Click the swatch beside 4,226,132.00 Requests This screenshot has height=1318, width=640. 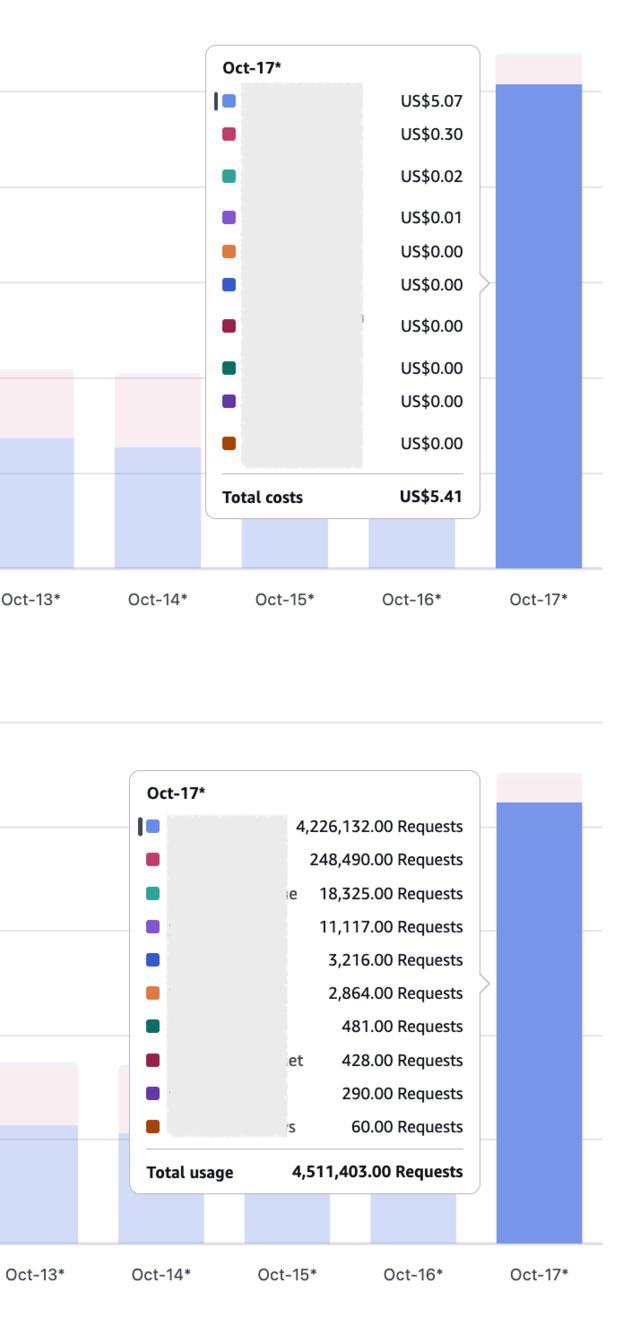(153, 826)
